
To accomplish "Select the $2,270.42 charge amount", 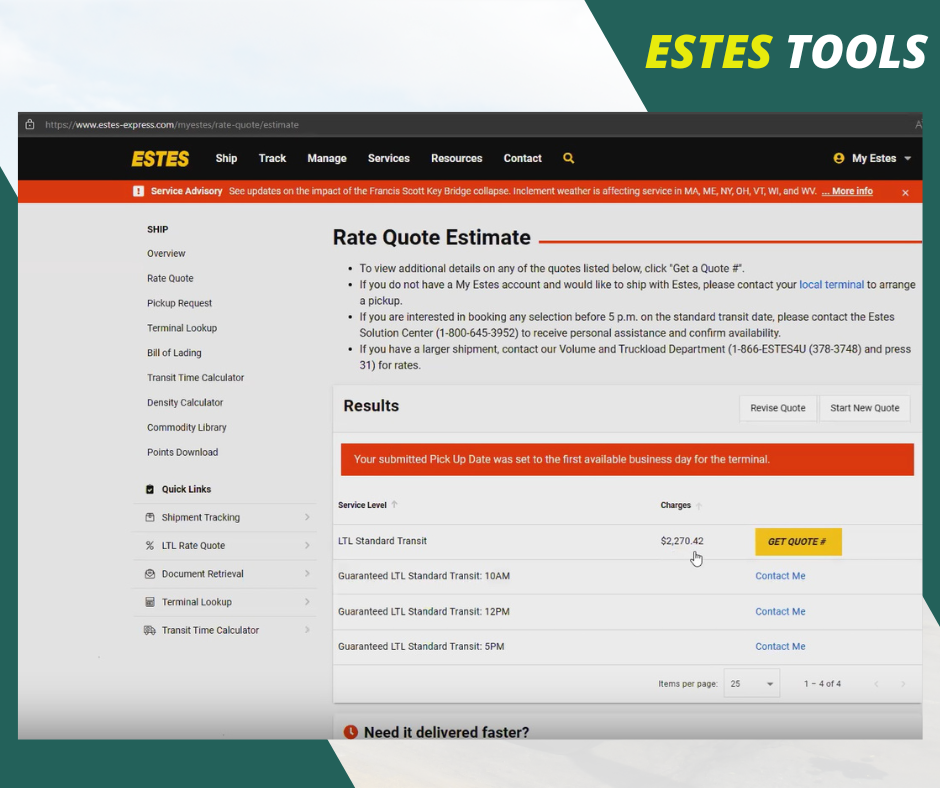I will [x=682, y=541].
